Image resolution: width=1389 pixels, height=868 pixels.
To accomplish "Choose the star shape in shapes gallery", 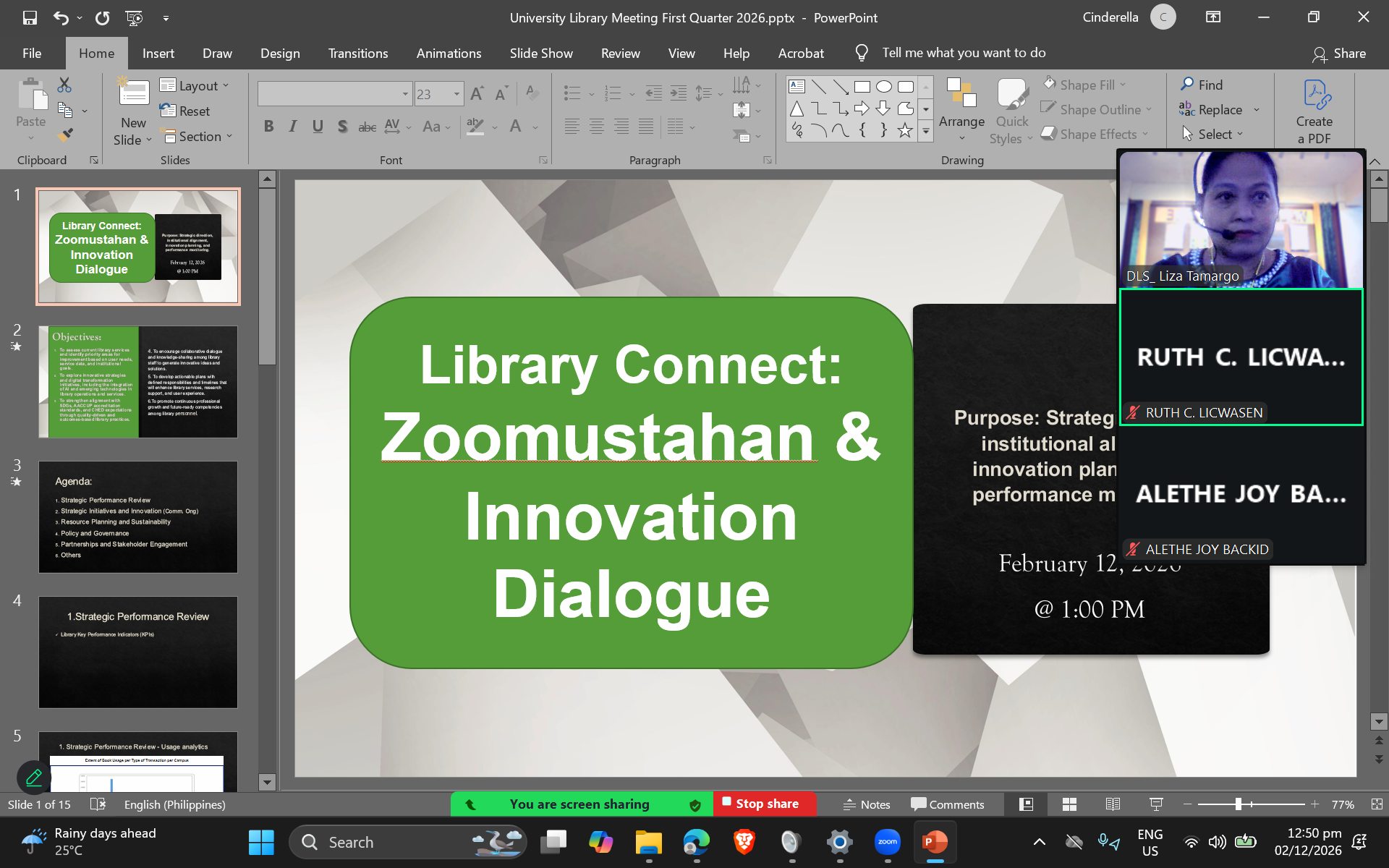I will [x=905, y=130].
